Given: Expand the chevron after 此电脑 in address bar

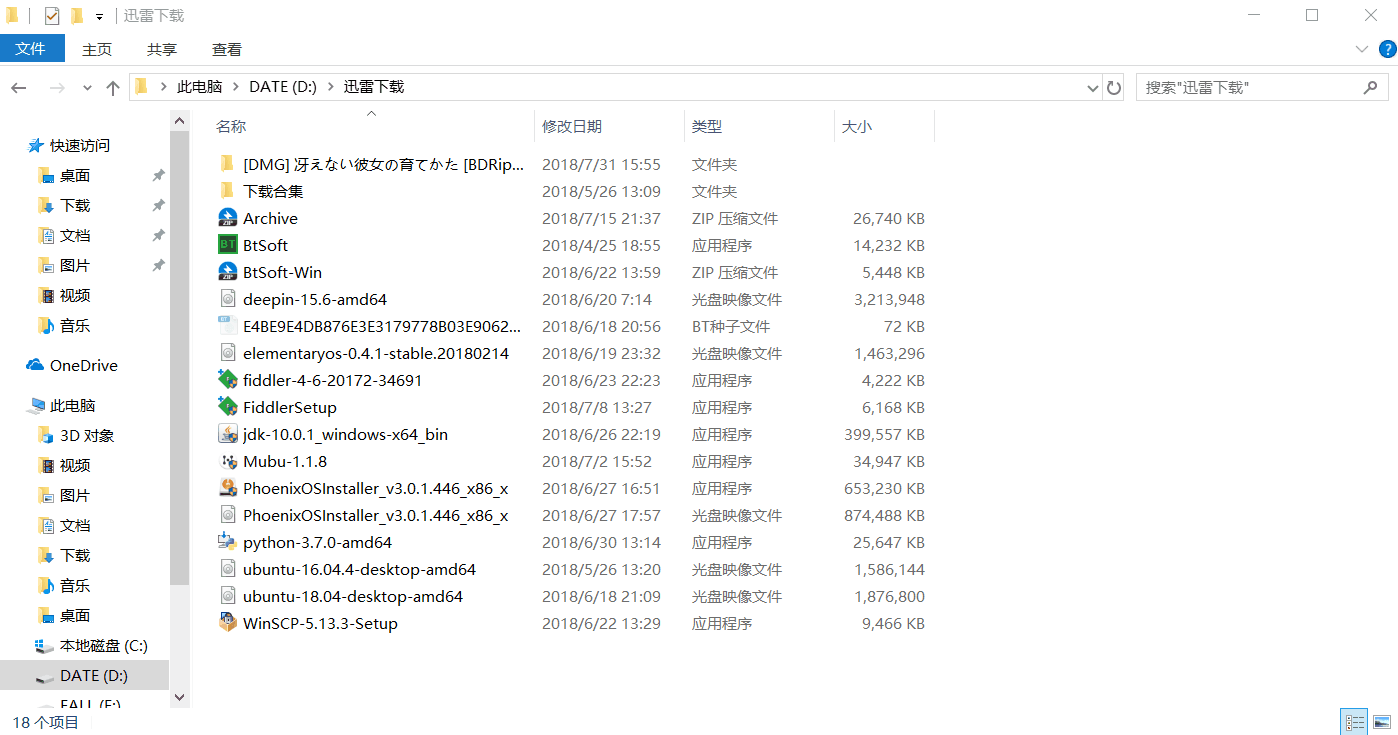Looking at the screenshot, I should [236, 87].
